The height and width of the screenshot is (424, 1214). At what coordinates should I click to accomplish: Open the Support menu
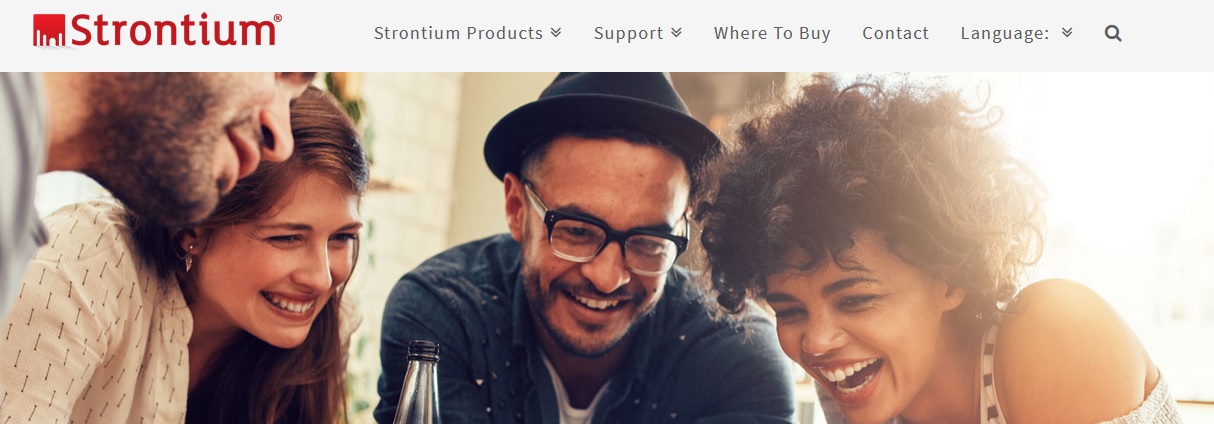628,33
